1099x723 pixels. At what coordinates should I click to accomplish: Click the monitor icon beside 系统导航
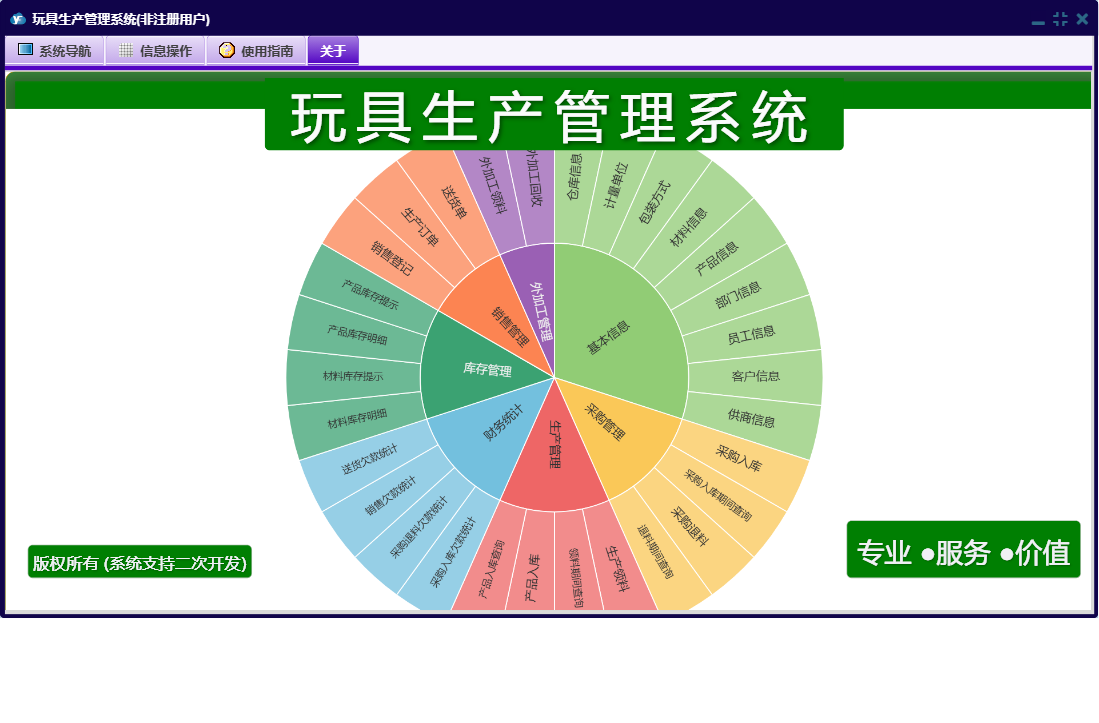coord(25,50)
